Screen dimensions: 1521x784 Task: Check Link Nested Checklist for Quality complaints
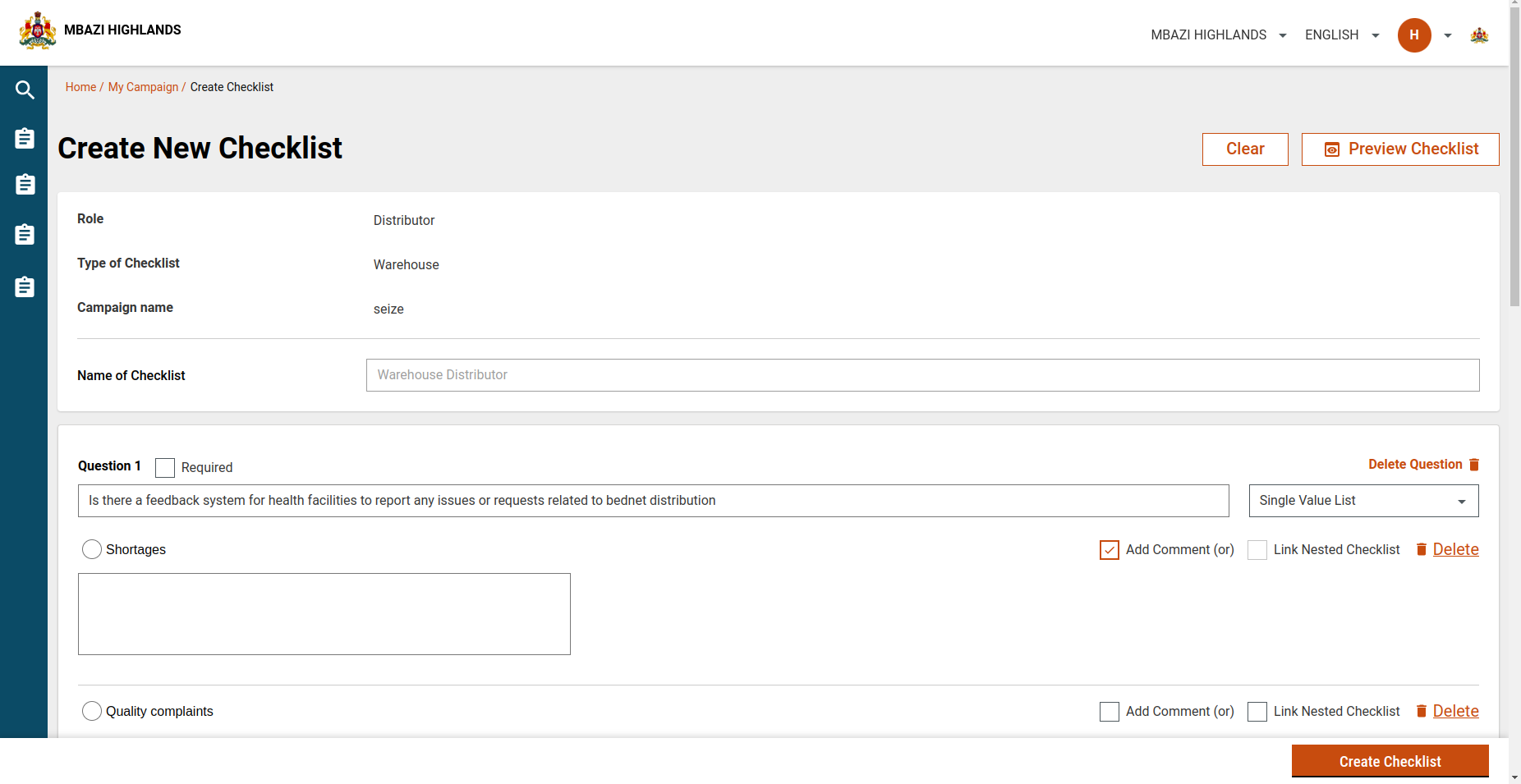point(1257,712)
